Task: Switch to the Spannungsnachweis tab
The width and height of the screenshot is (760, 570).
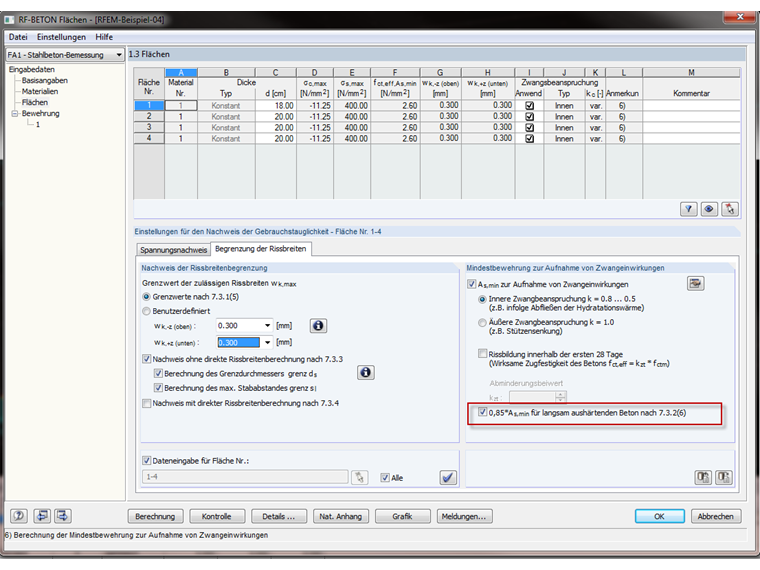Action: [174, 250]
